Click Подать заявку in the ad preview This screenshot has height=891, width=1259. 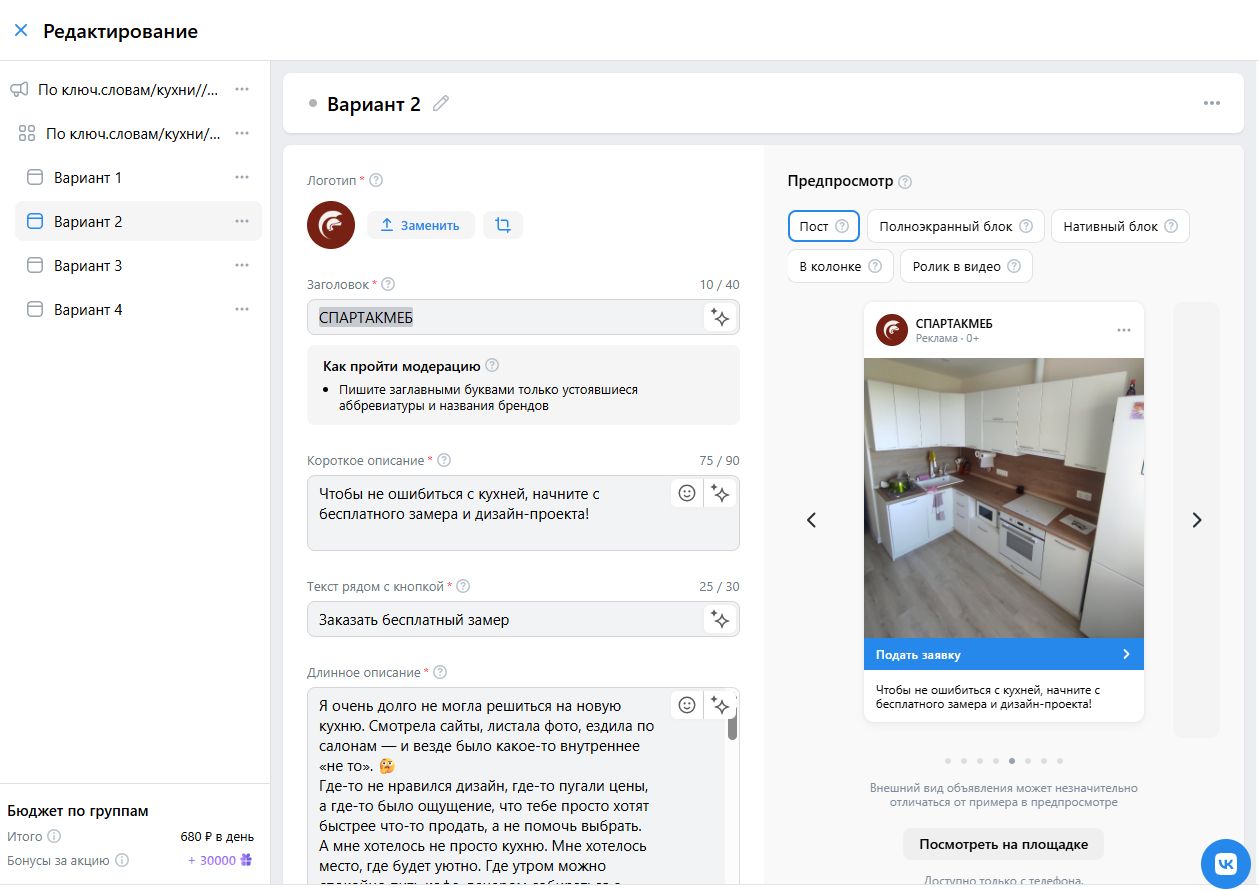(x=1003, y=654)
